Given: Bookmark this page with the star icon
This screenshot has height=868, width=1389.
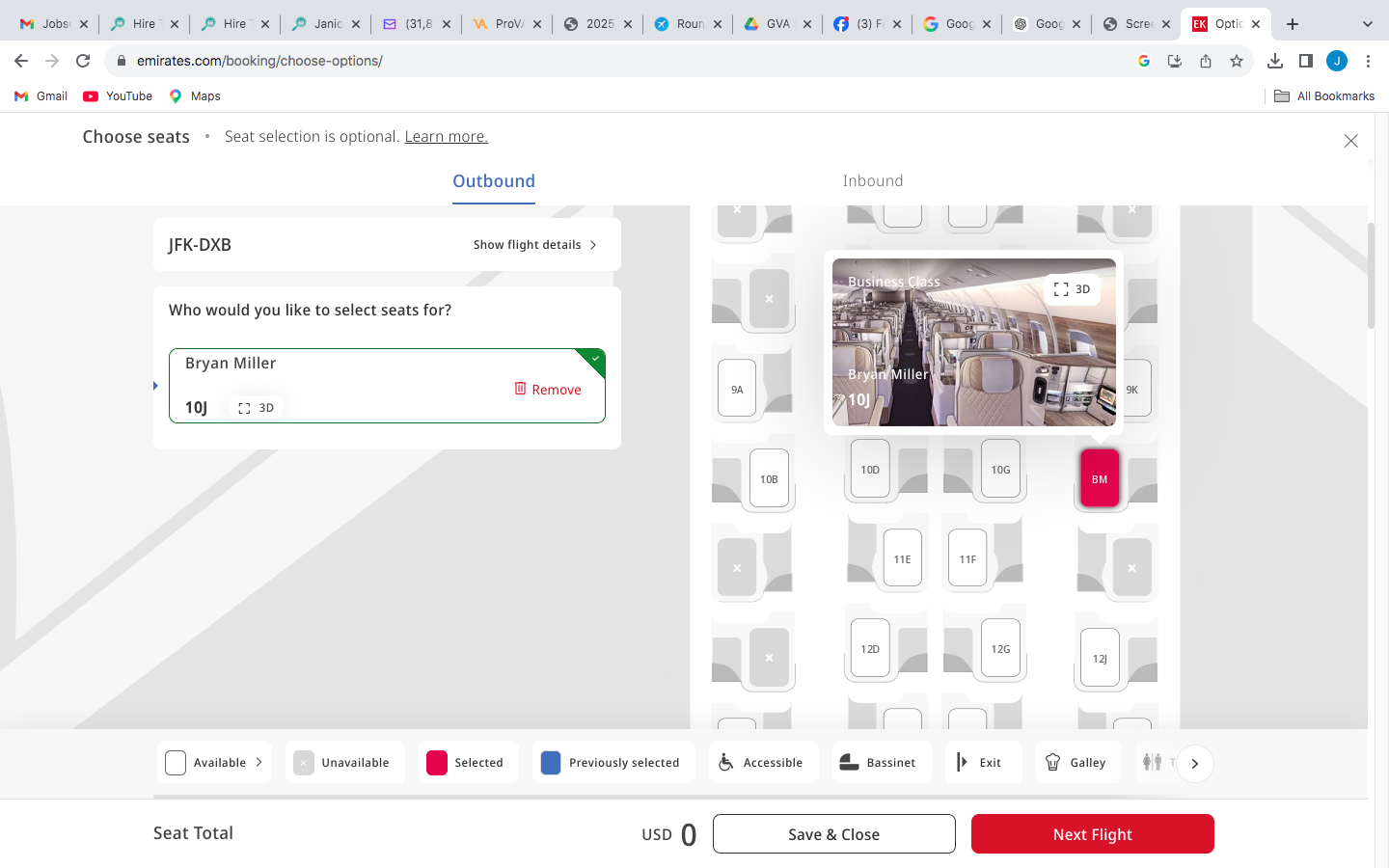Looking at the screenshot, I should point(1237,61).
